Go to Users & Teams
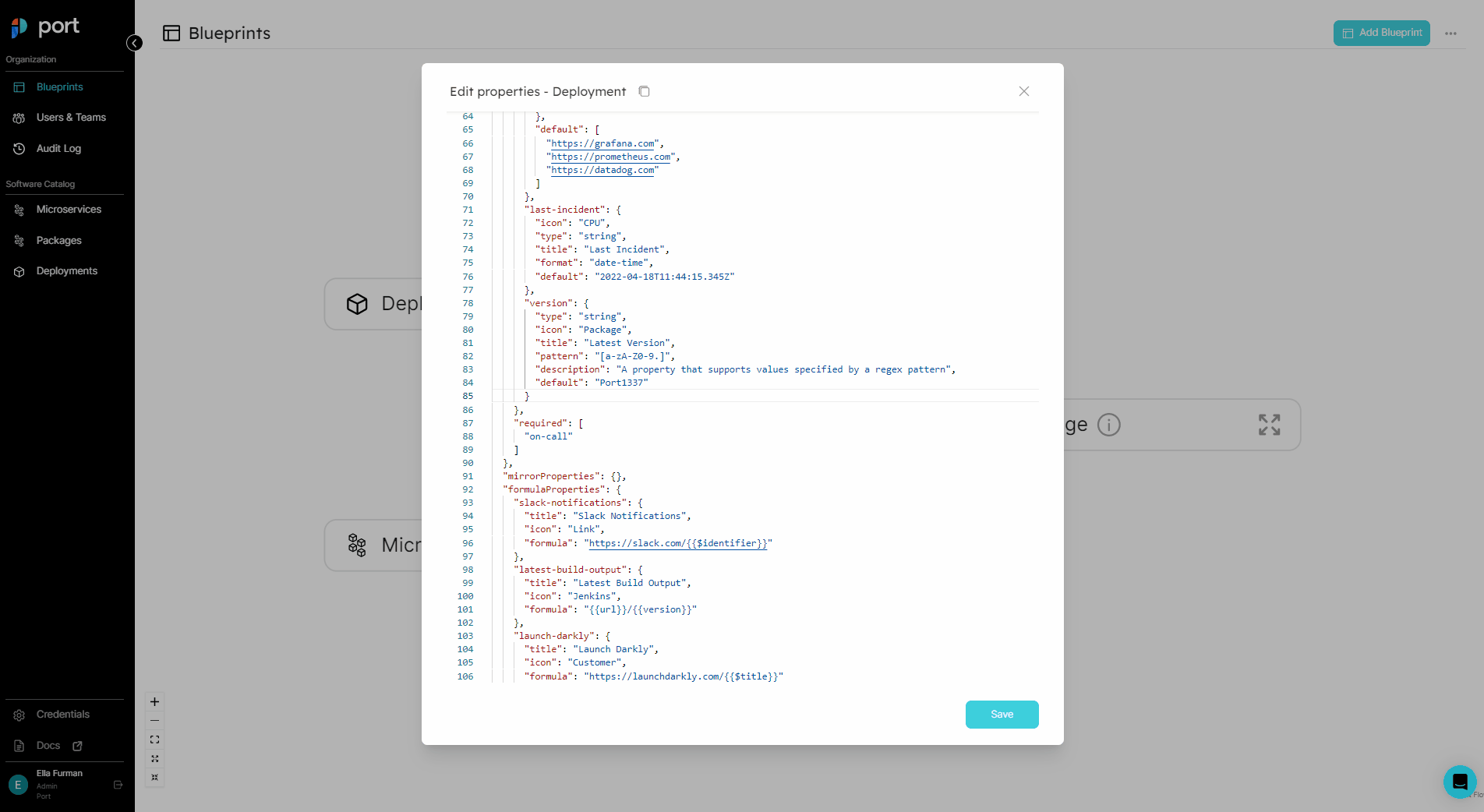The width and height of the screenshot is (1484, 812). [70, 118]
